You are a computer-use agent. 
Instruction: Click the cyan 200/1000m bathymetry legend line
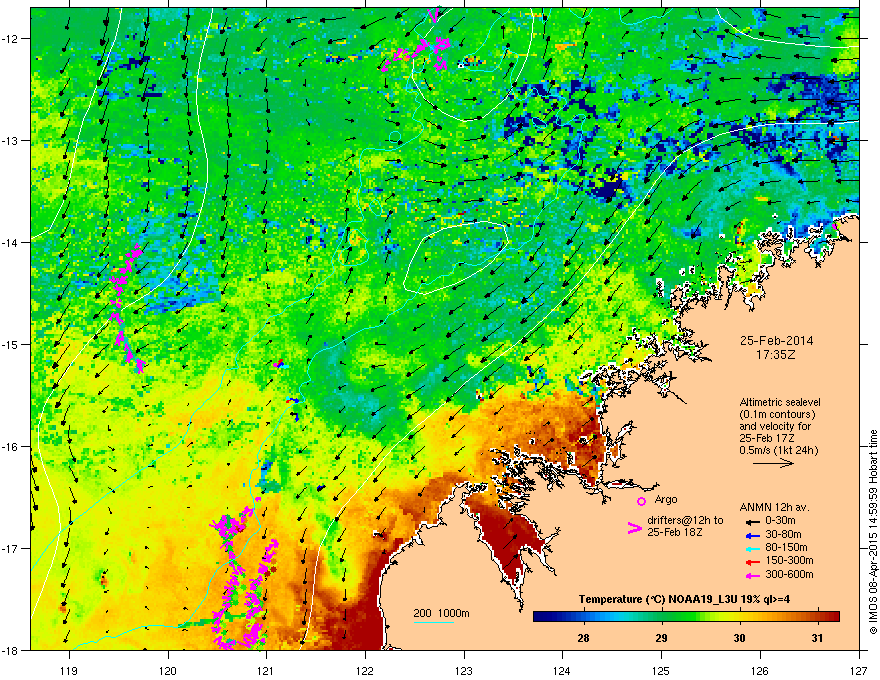coord(434,622)
